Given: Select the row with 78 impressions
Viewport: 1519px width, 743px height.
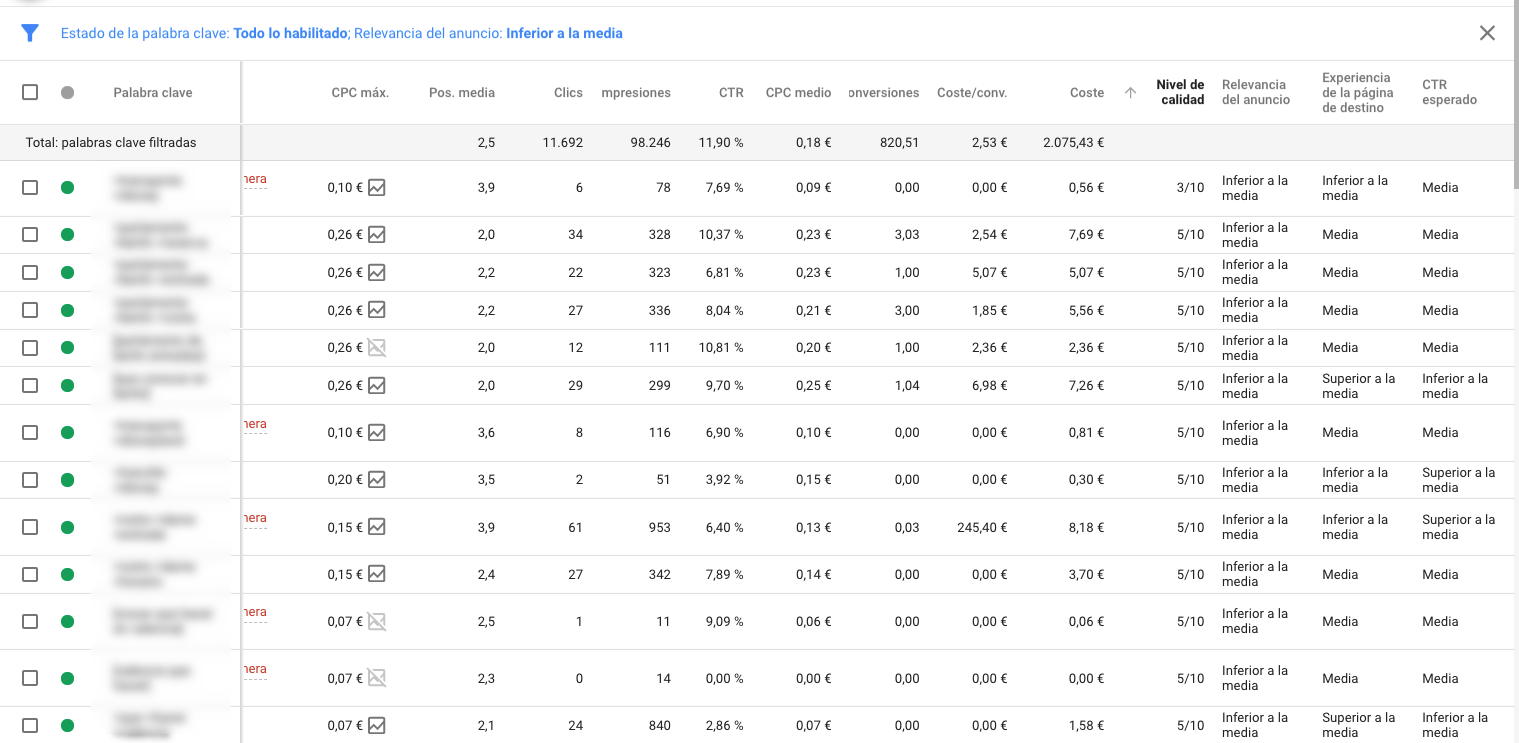Looking at the screenshot, I should point(30,187).
